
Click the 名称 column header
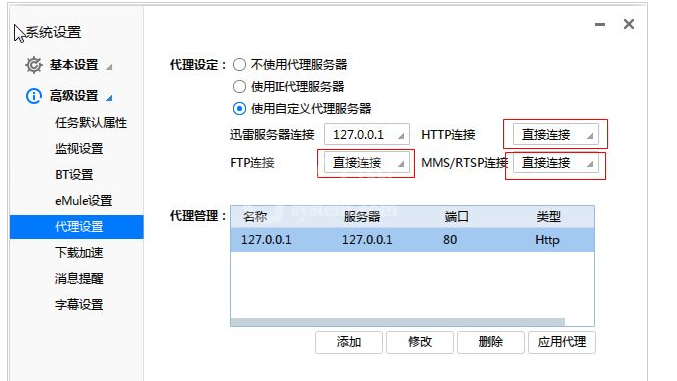pyautogui.click(x=255, y=216)
